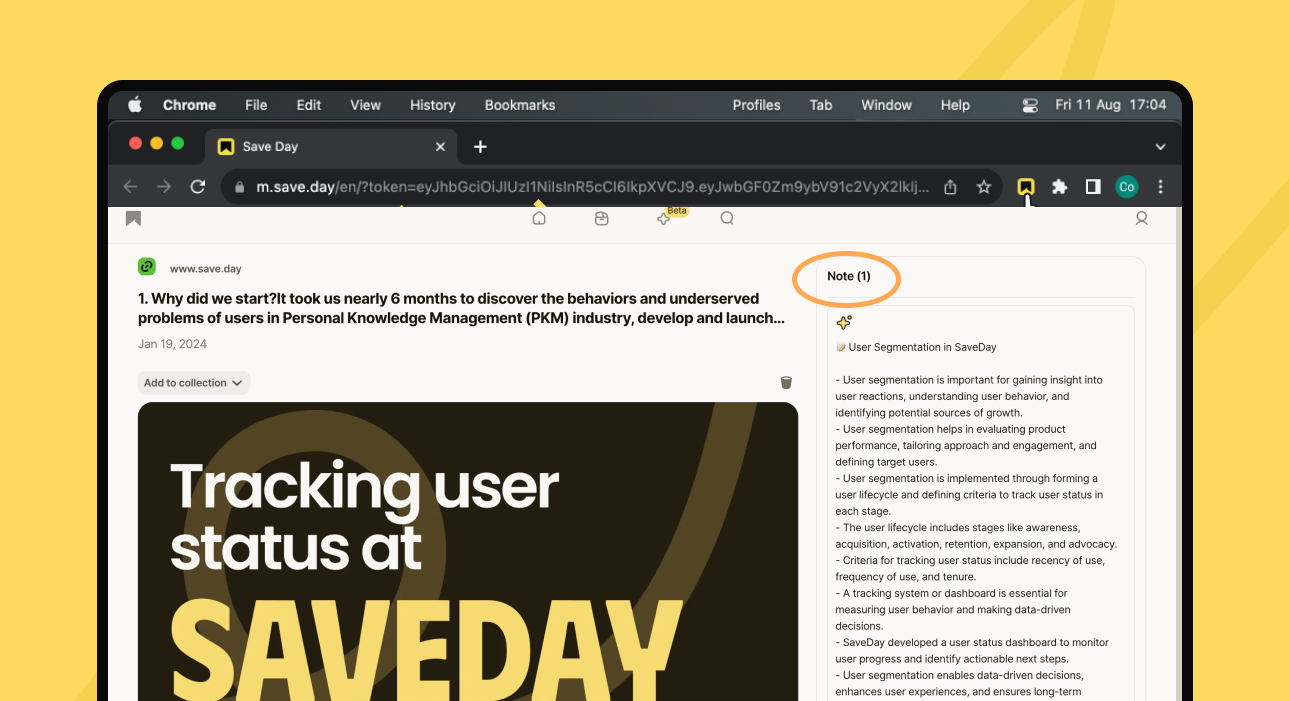Bookmark this page with star icon
This screenshot has width=1289, height=701.
tap(983, 187)
